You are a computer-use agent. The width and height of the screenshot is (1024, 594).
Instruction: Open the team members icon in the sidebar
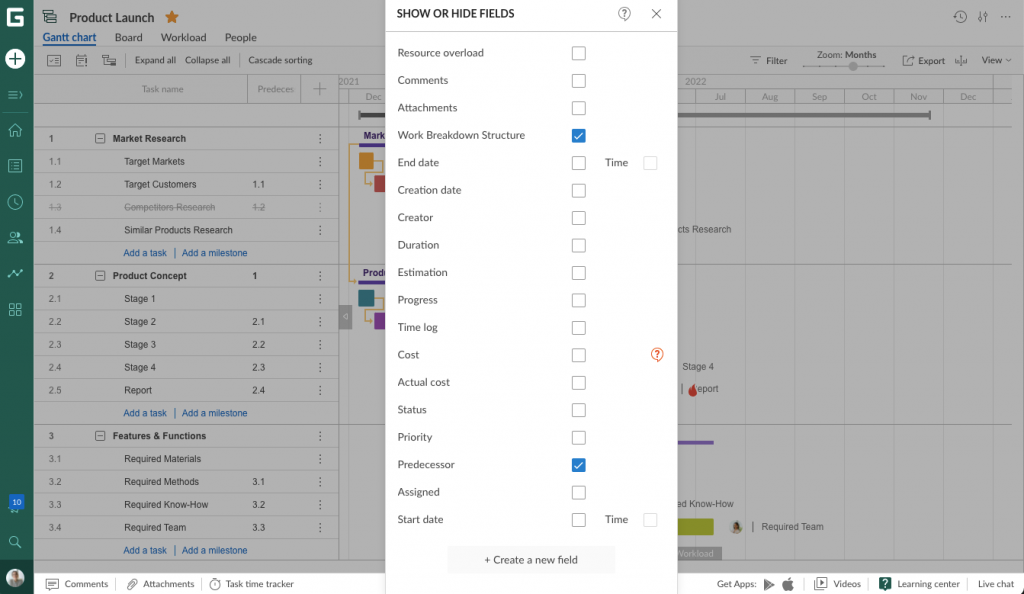pos(15,237)
